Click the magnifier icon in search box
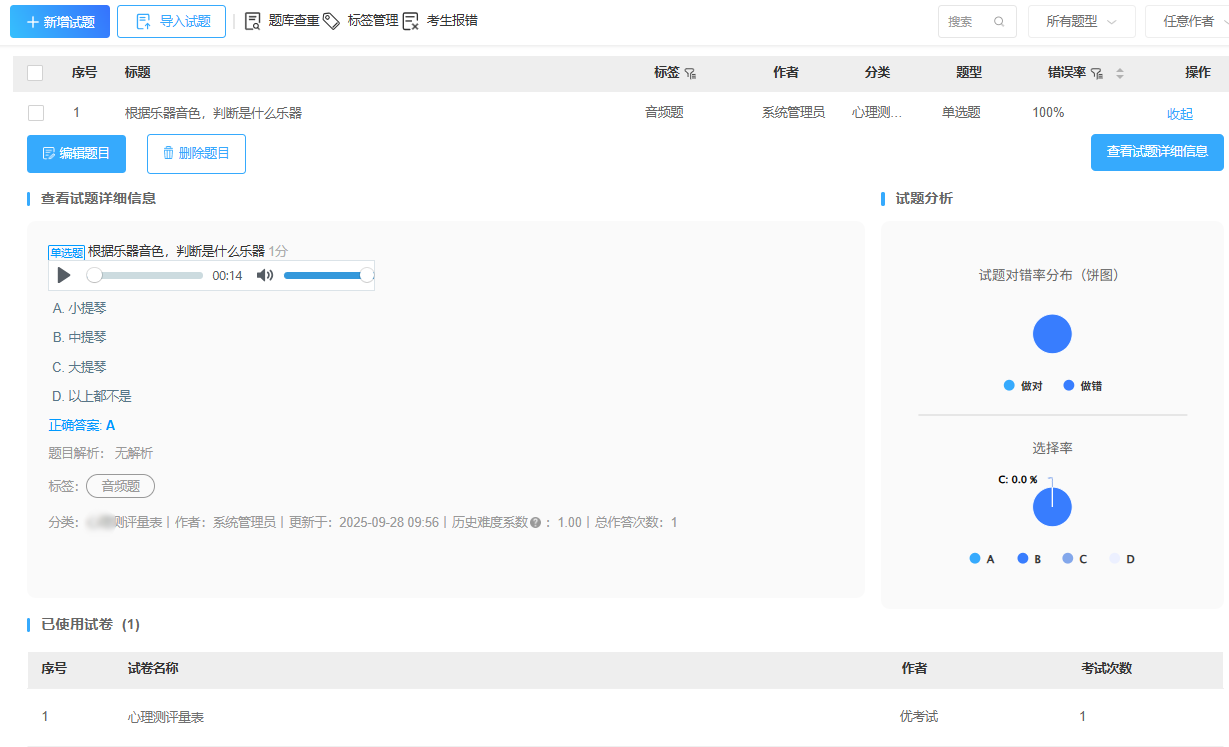Viewport: 1229px width, 747px height. click(999, 21)
